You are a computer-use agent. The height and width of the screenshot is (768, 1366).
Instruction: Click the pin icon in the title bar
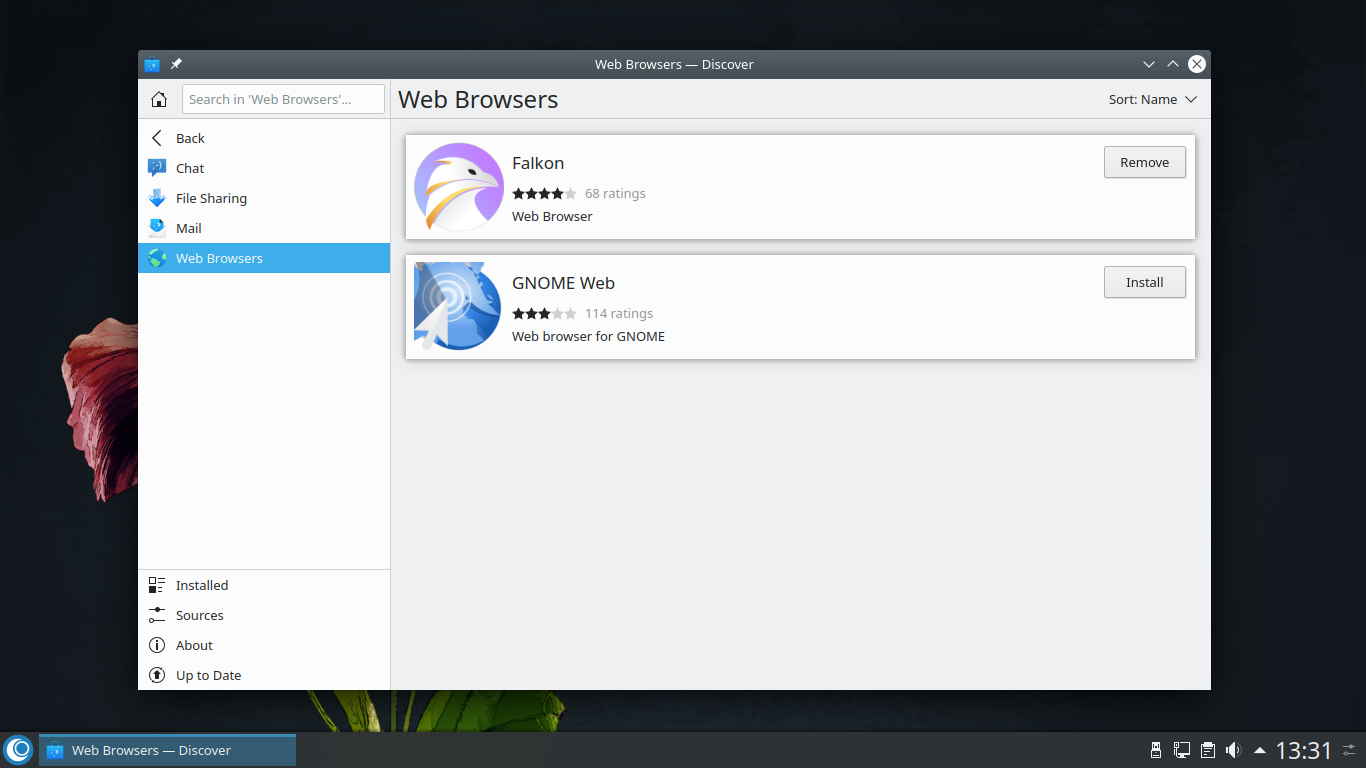(176, 64)
